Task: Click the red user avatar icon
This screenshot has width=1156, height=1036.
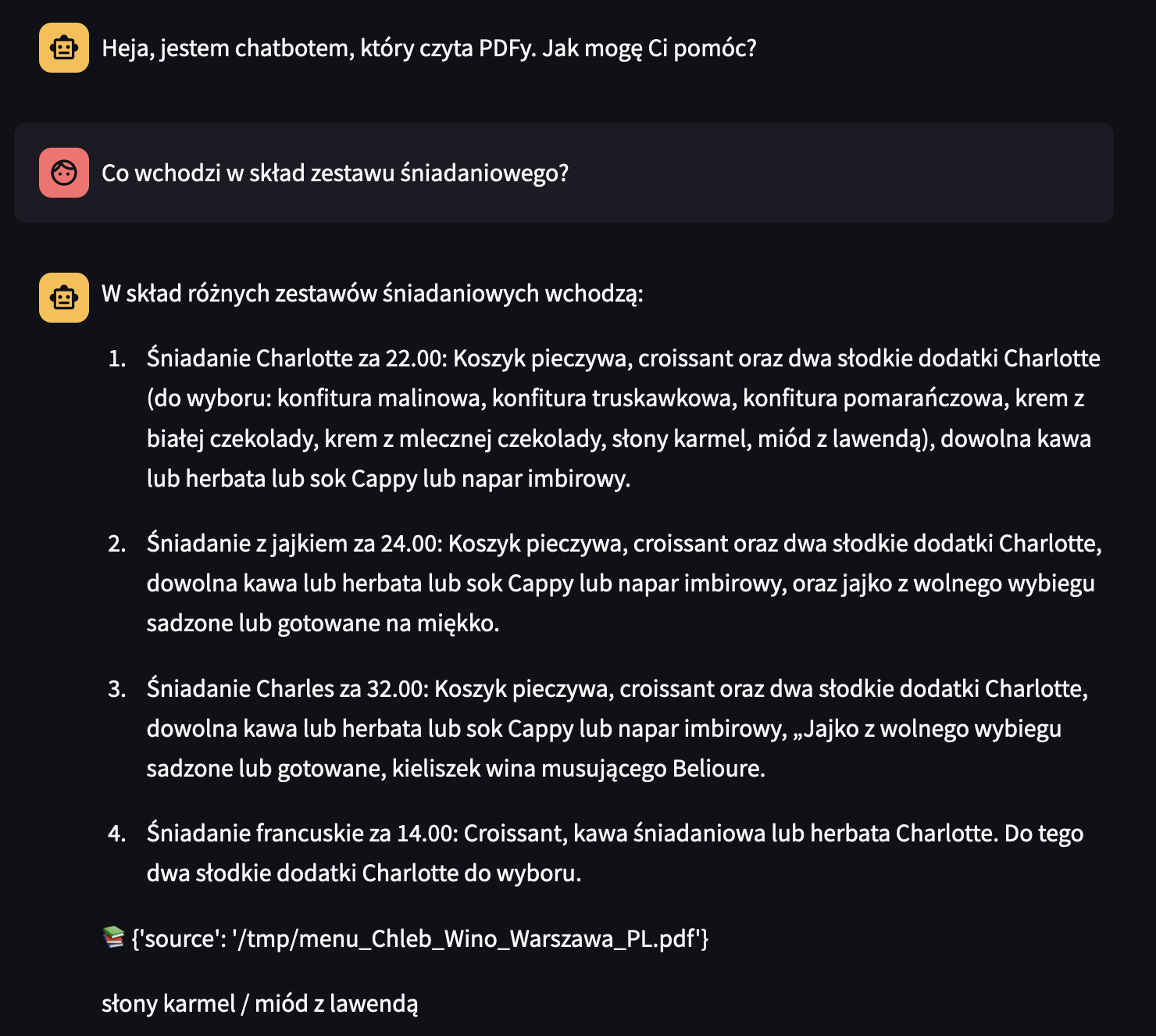Action: click(64, 173)
